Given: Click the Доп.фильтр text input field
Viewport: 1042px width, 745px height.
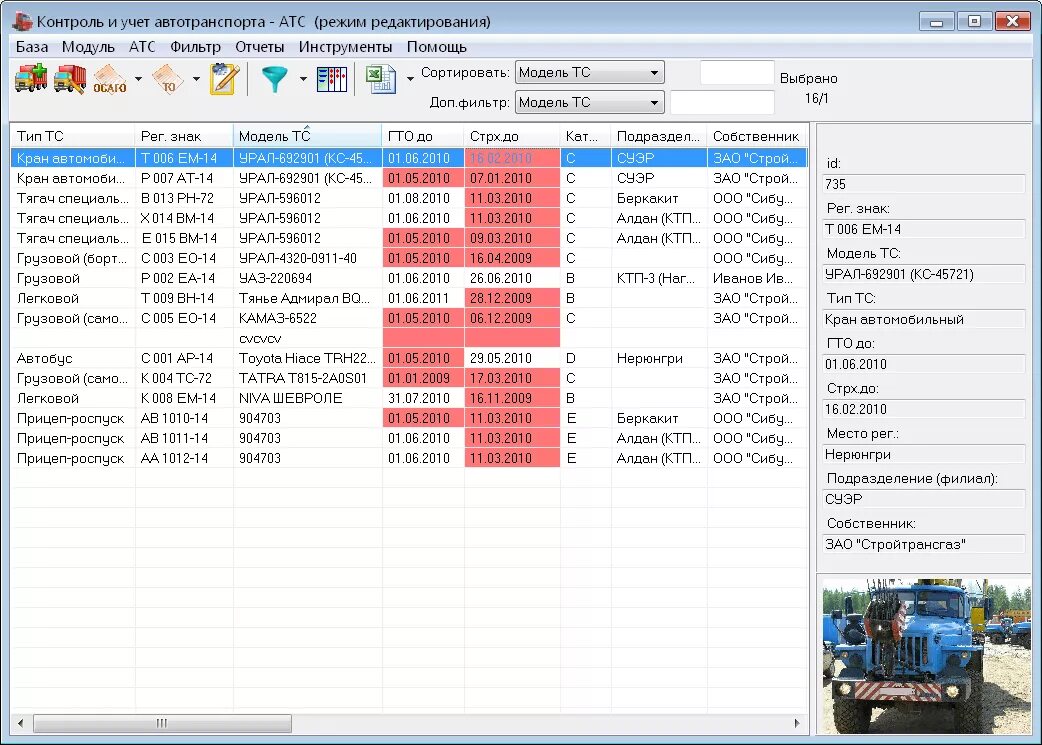Looking at the screenshot, I should pyautogui.click(x=722, y=102).
